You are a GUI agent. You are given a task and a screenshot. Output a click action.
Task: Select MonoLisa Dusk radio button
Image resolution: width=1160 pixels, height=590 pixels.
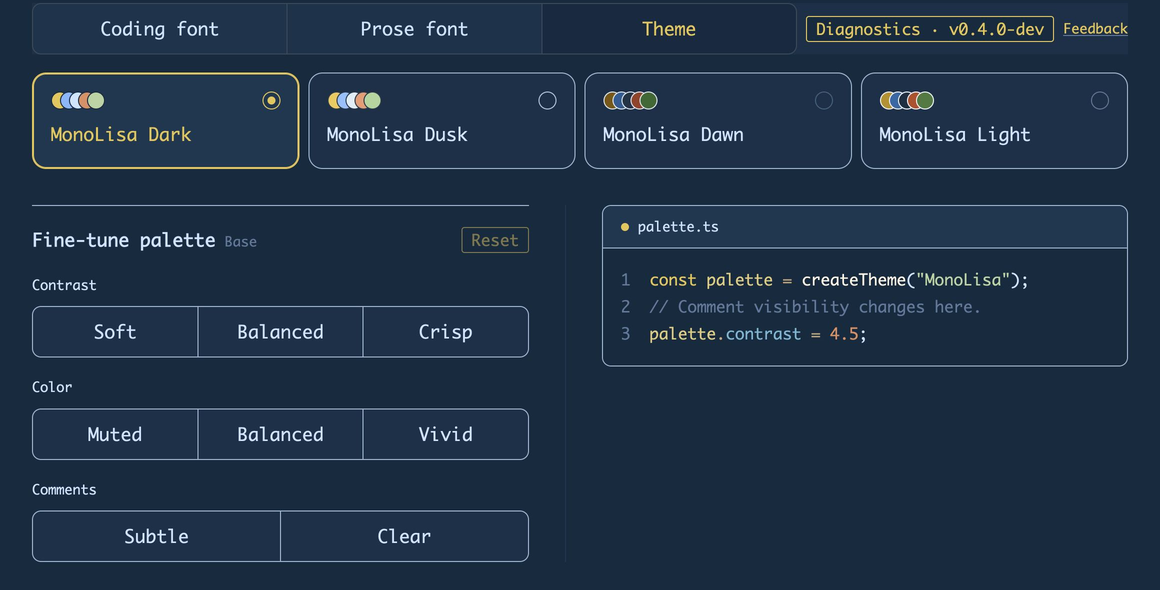[x=547, y=101]
